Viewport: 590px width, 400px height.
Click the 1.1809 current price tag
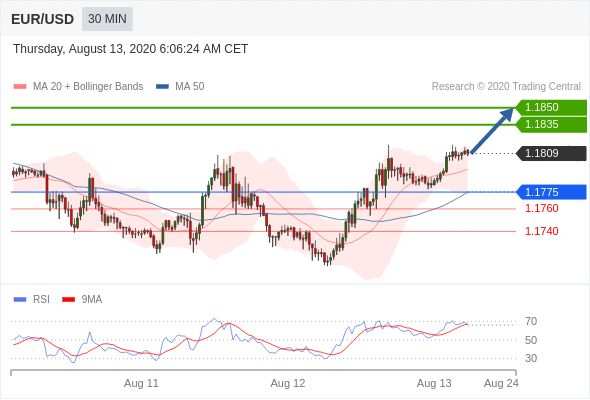[551, 153]
